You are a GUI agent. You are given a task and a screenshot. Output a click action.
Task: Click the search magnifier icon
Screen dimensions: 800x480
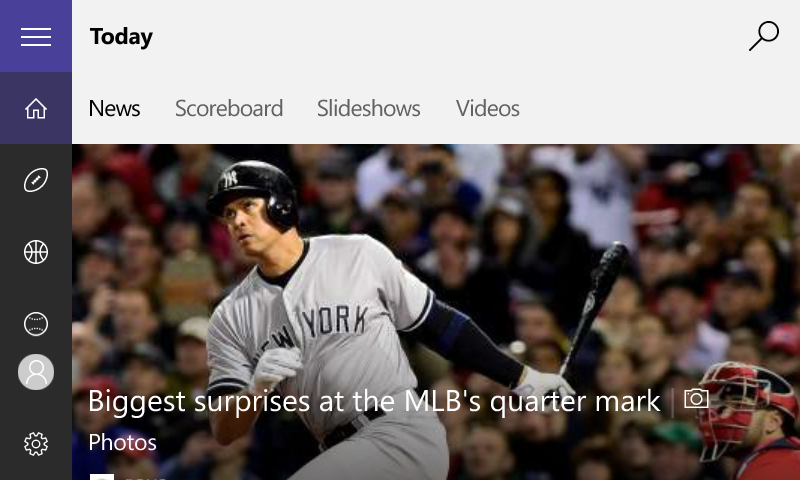click(764, 36)
